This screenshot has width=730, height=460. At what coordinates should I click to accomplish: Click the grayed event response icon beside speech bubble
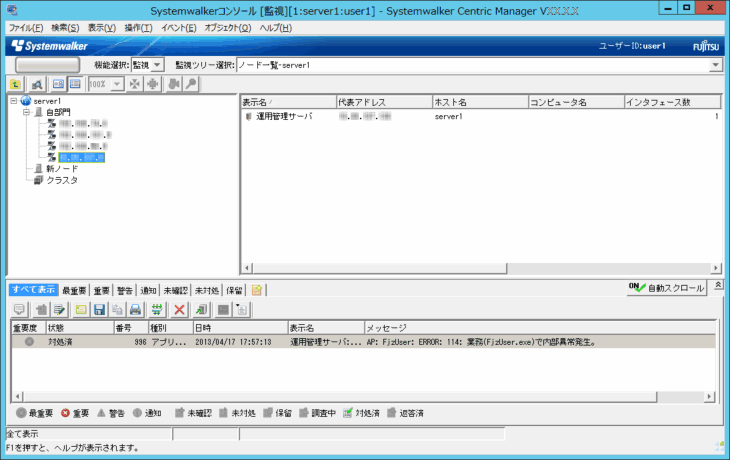(41, 310)
